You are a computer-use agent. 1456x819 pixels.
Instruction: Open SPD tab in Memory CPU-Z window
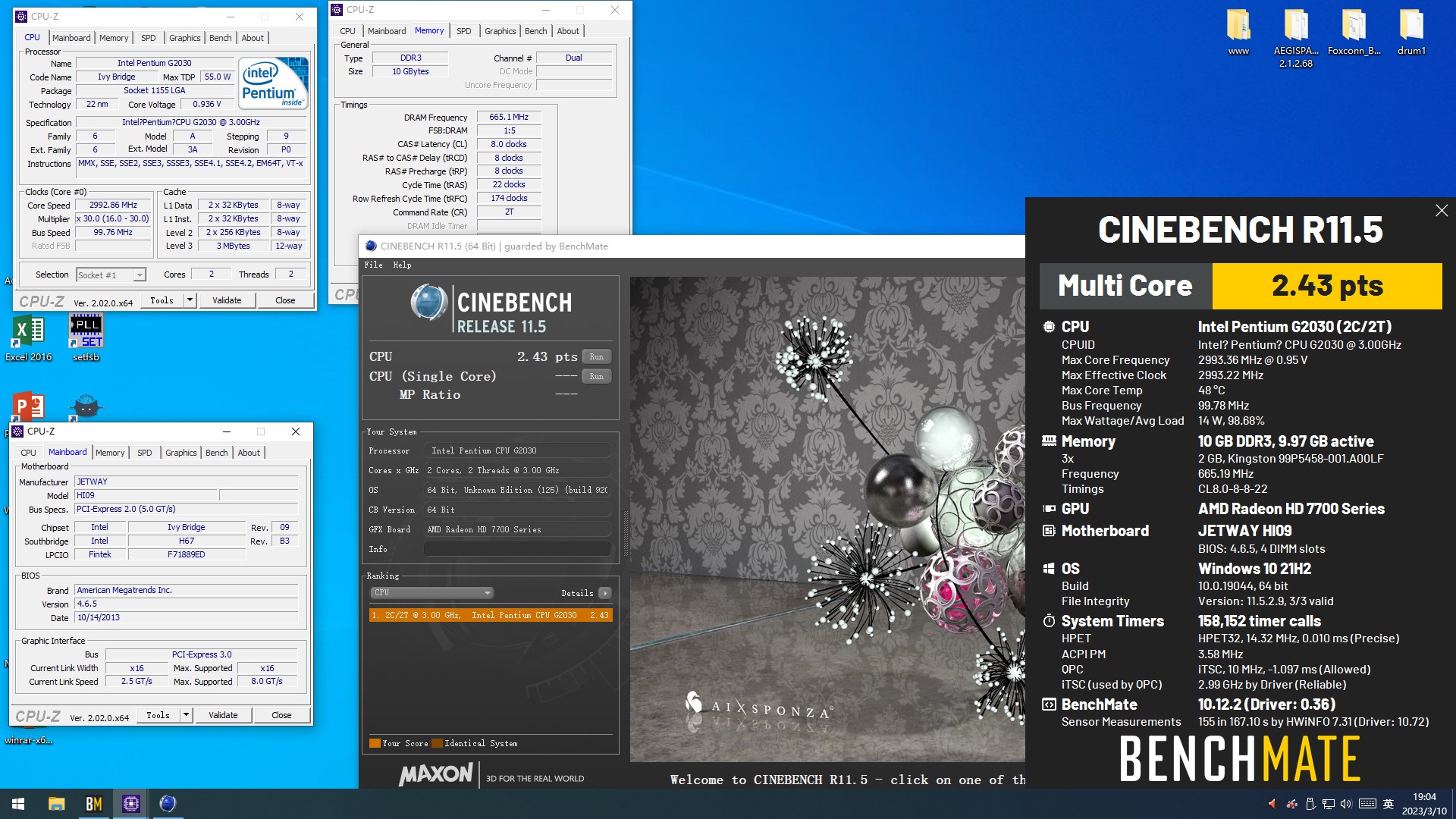[464, 31]
